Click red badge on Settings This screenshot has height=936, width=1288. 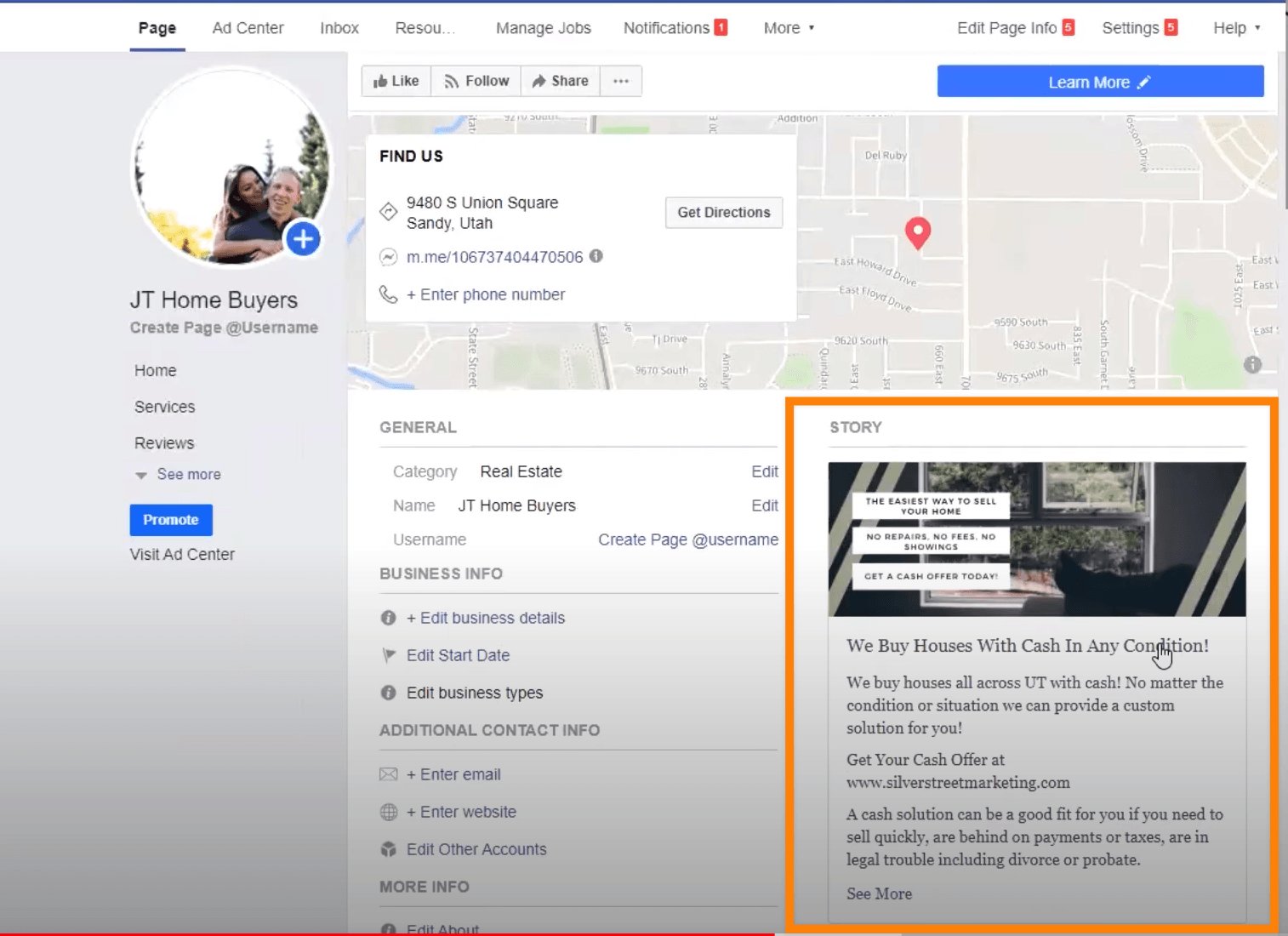(1171, 27)
